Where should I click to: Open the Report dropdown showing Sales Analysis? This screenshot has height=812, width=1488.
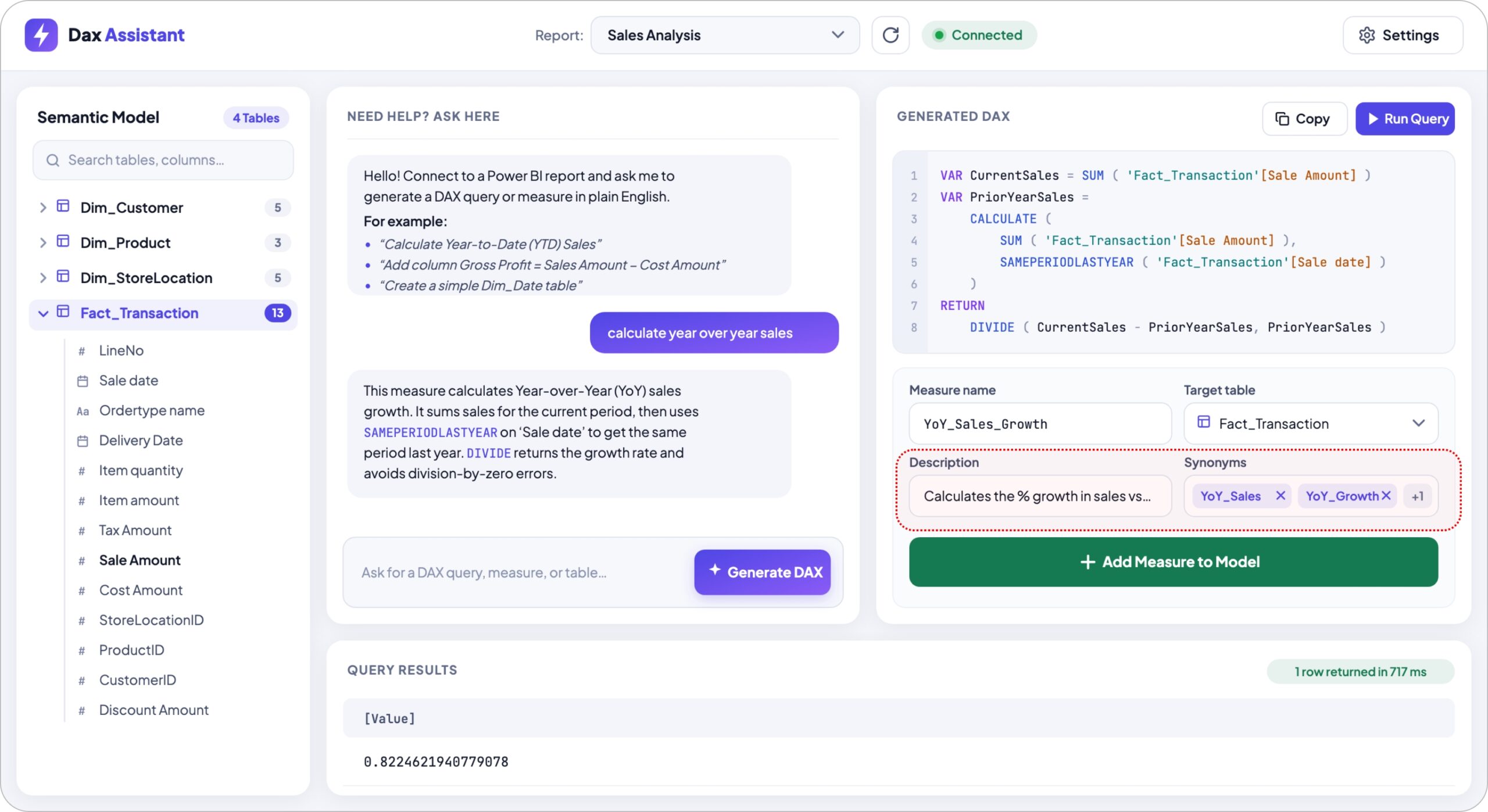pos(725,35)
